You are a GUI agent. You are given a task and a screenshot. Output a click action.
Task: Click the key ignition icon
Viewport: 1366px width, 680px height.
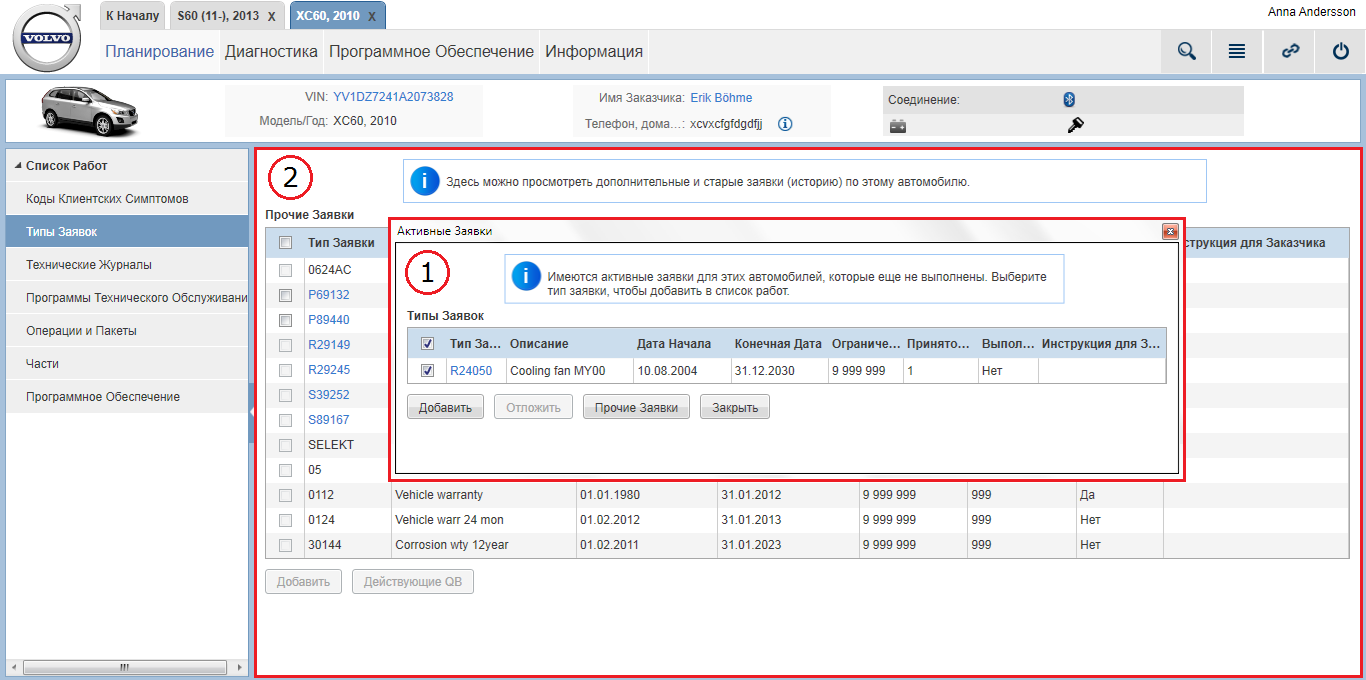click(x=1076, y=125)
